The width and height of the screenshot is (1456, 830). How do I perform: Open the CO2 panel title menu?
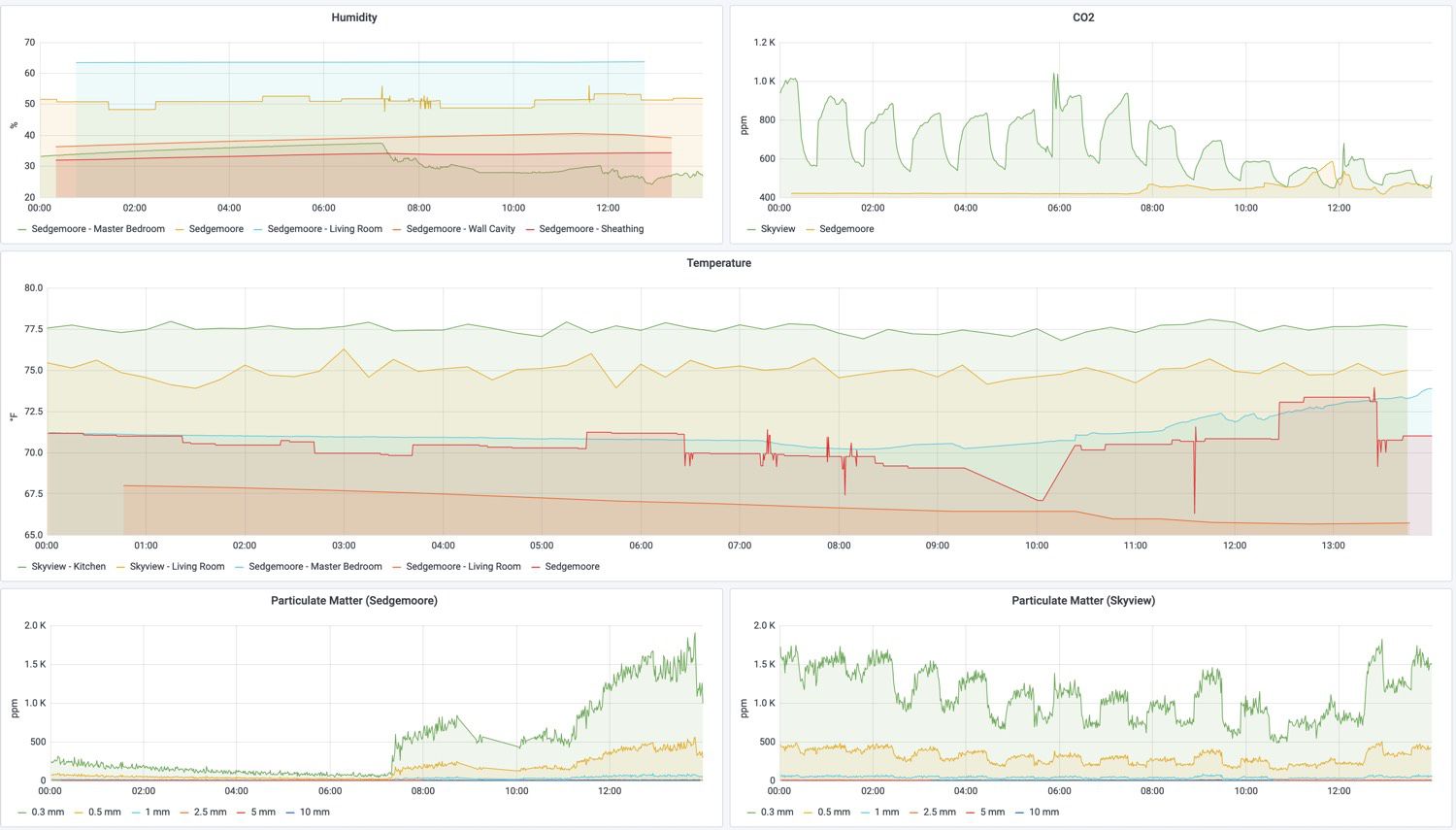1083,17
